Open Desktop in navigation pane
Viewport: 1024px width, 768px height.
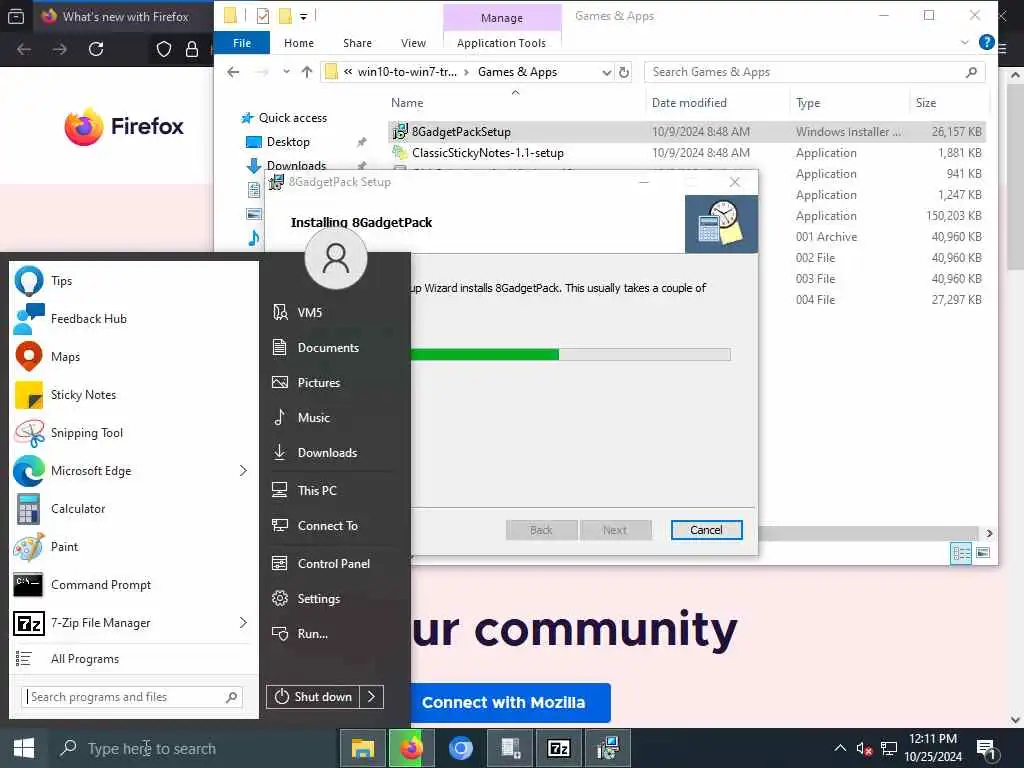coord(288,142)
